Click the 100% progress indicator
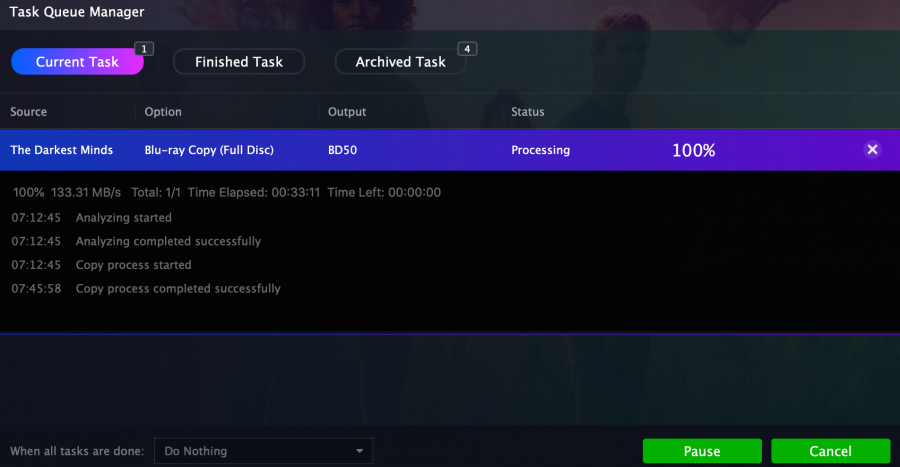 pyautogui.click(x=693, y=150)
